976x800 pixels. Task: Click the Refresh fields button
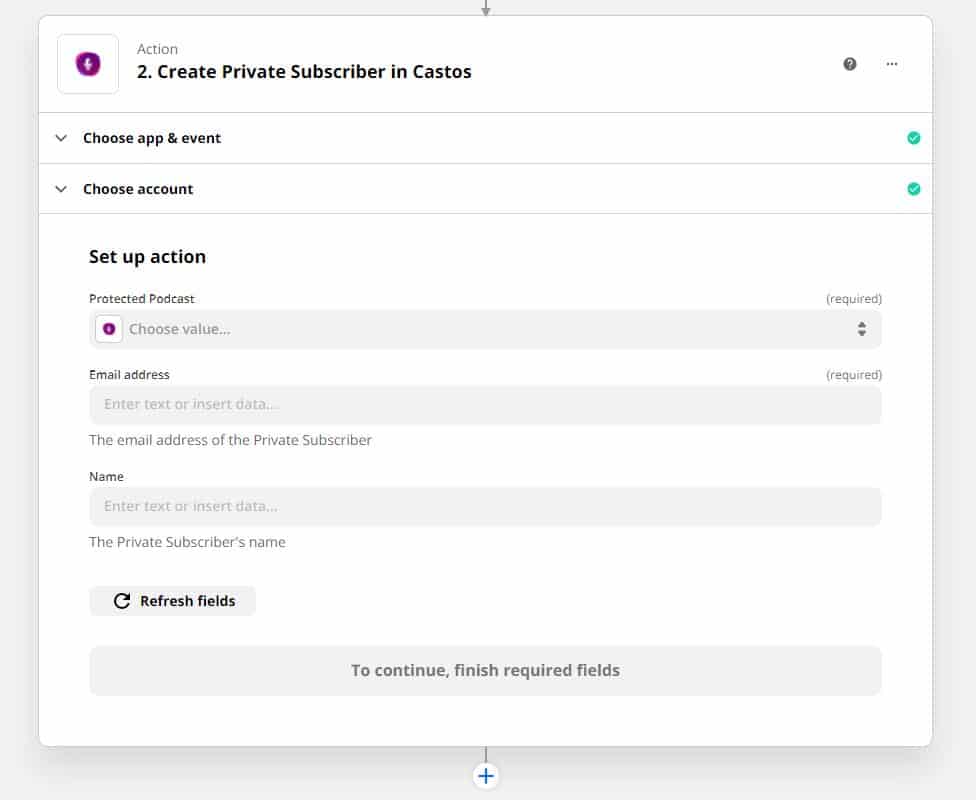click(x=172, y=601)
